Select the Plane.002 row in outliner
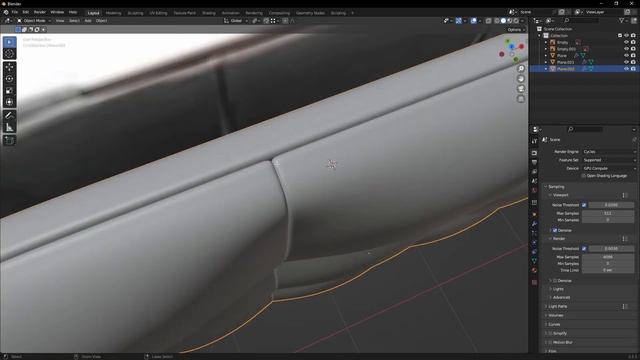This screenshot has width=640, height=360. pos(584,69)
